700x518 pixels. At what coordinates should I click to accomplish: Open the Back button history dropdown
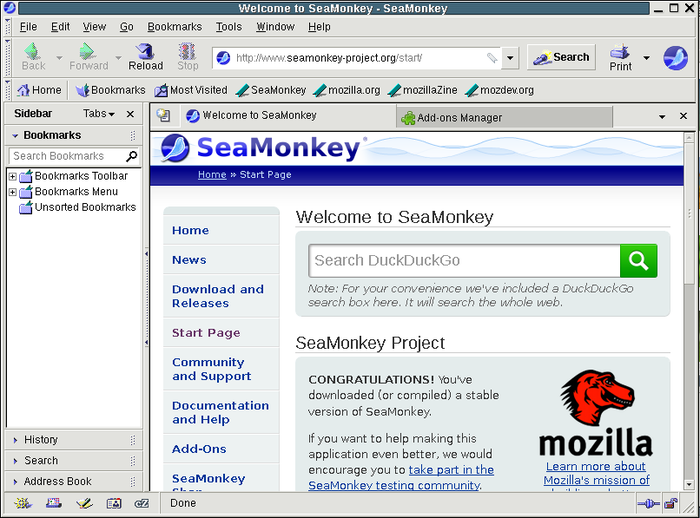click(x=59, y=58)
